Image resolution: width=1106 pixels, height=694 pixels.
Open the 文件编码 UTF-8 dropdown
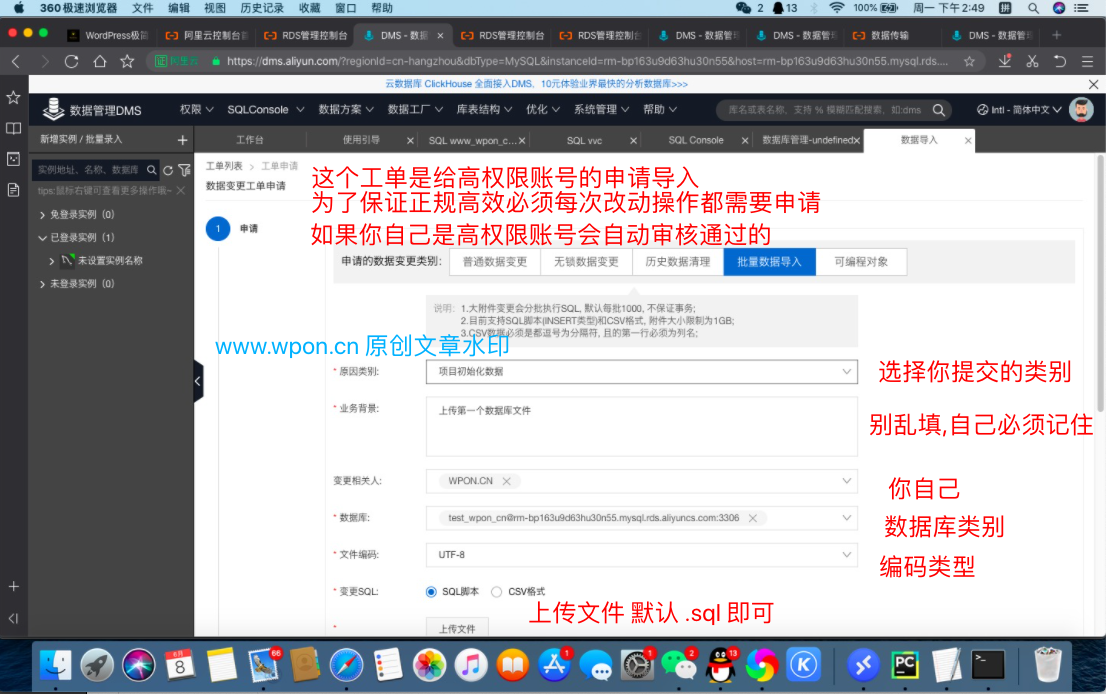pos(642,555)
